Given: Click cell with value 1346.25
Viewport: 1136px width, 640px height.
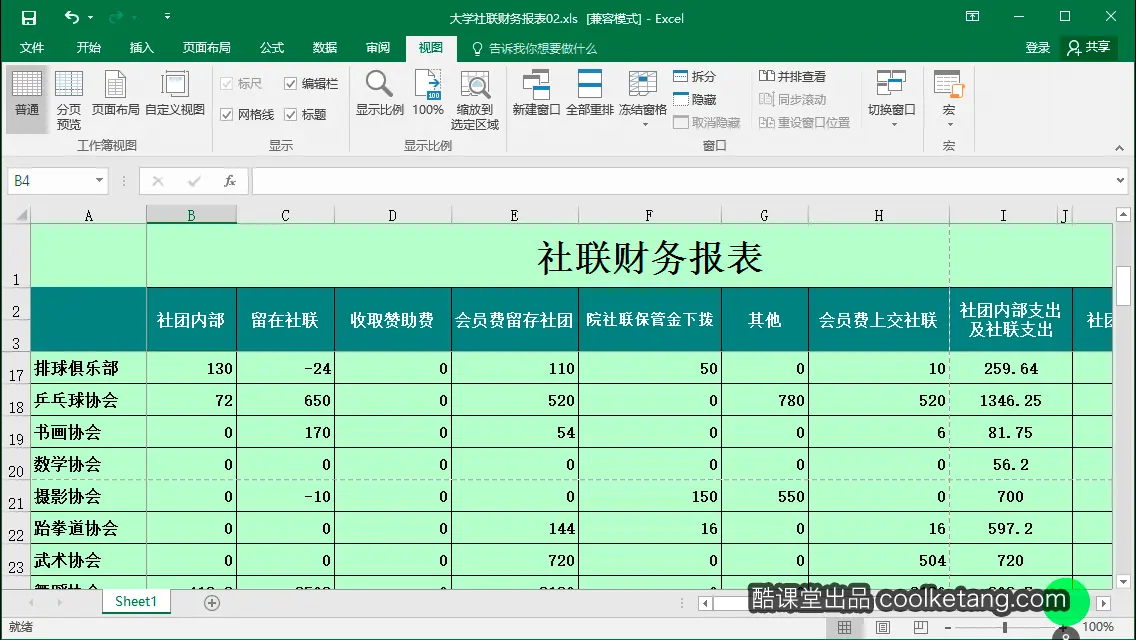Looking at the screenshot, I should pos(1011,400).
